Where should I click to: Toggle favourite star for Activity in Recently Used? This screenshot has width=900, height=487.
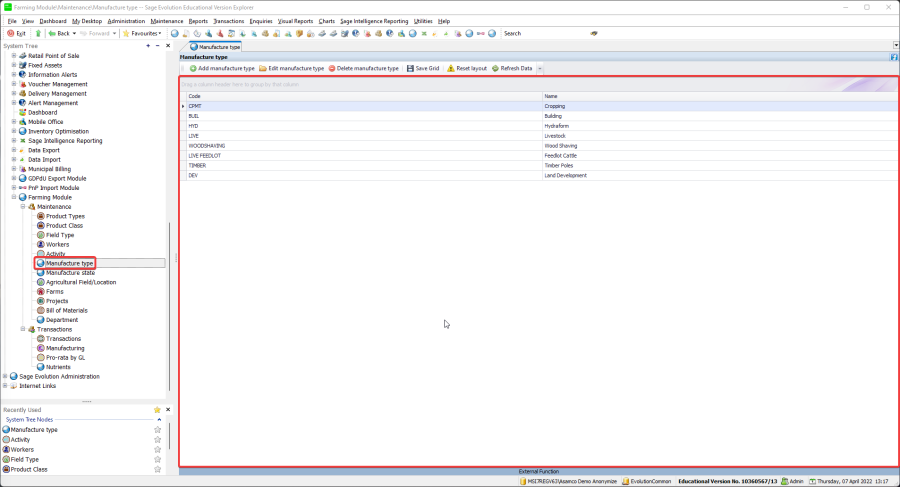[x=157, y=439]
